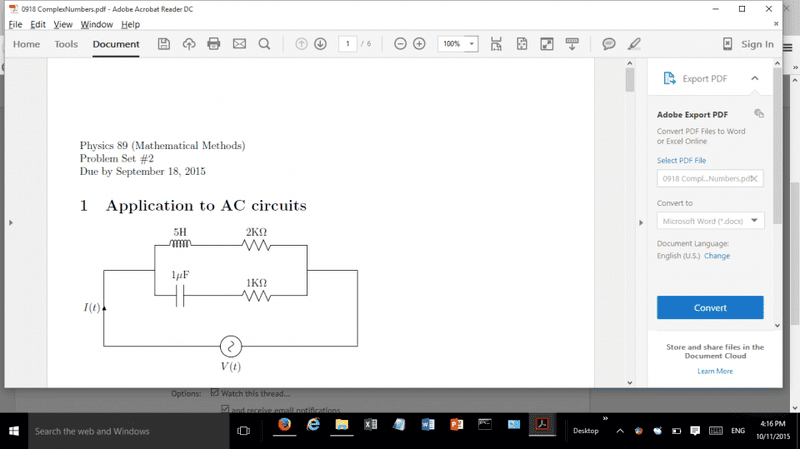Print the document using printer icon

214,44
